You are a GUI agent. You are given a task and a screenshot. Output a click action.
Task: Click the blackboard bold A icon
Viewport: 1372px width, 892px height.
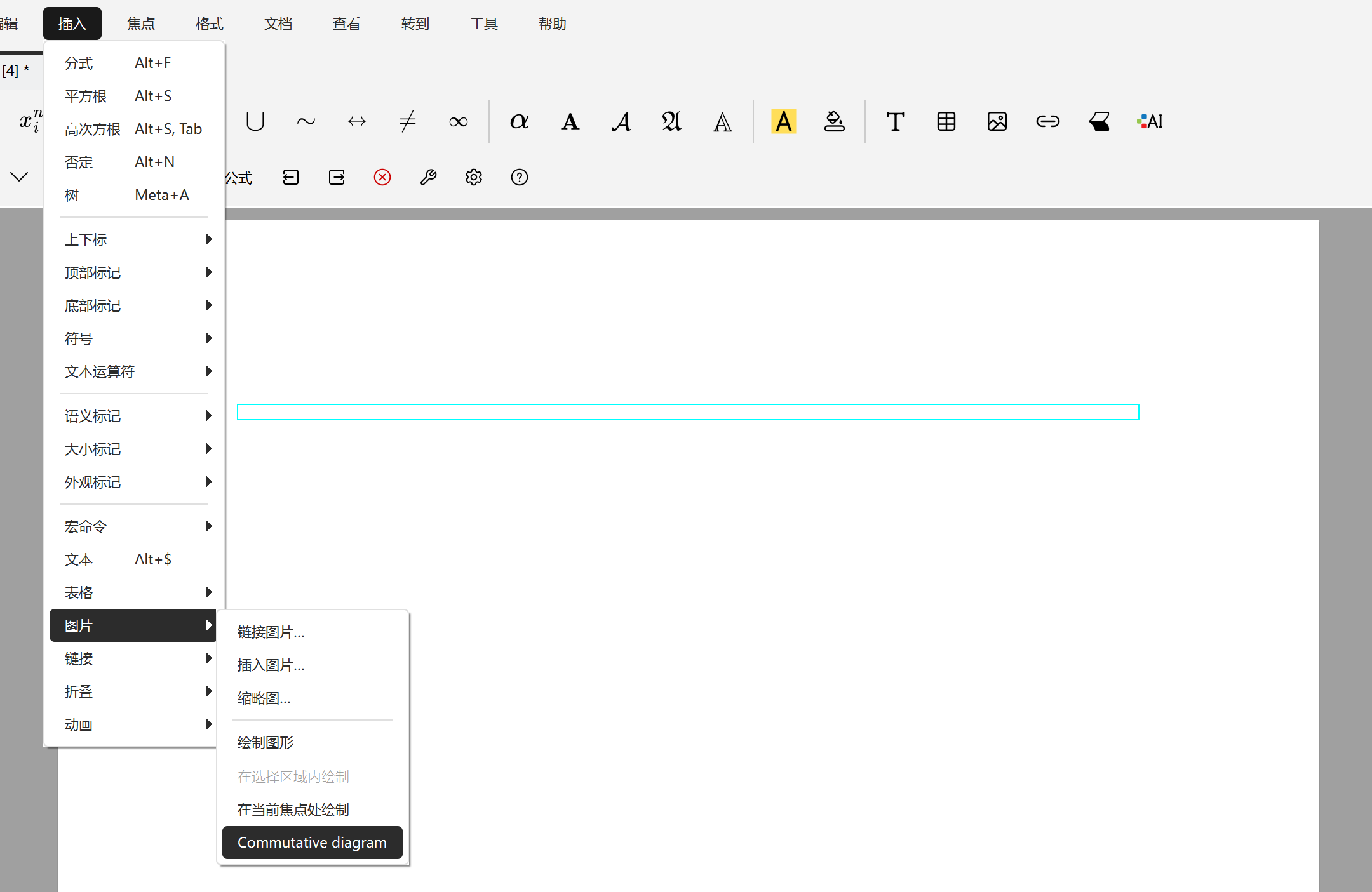[722, 121]
